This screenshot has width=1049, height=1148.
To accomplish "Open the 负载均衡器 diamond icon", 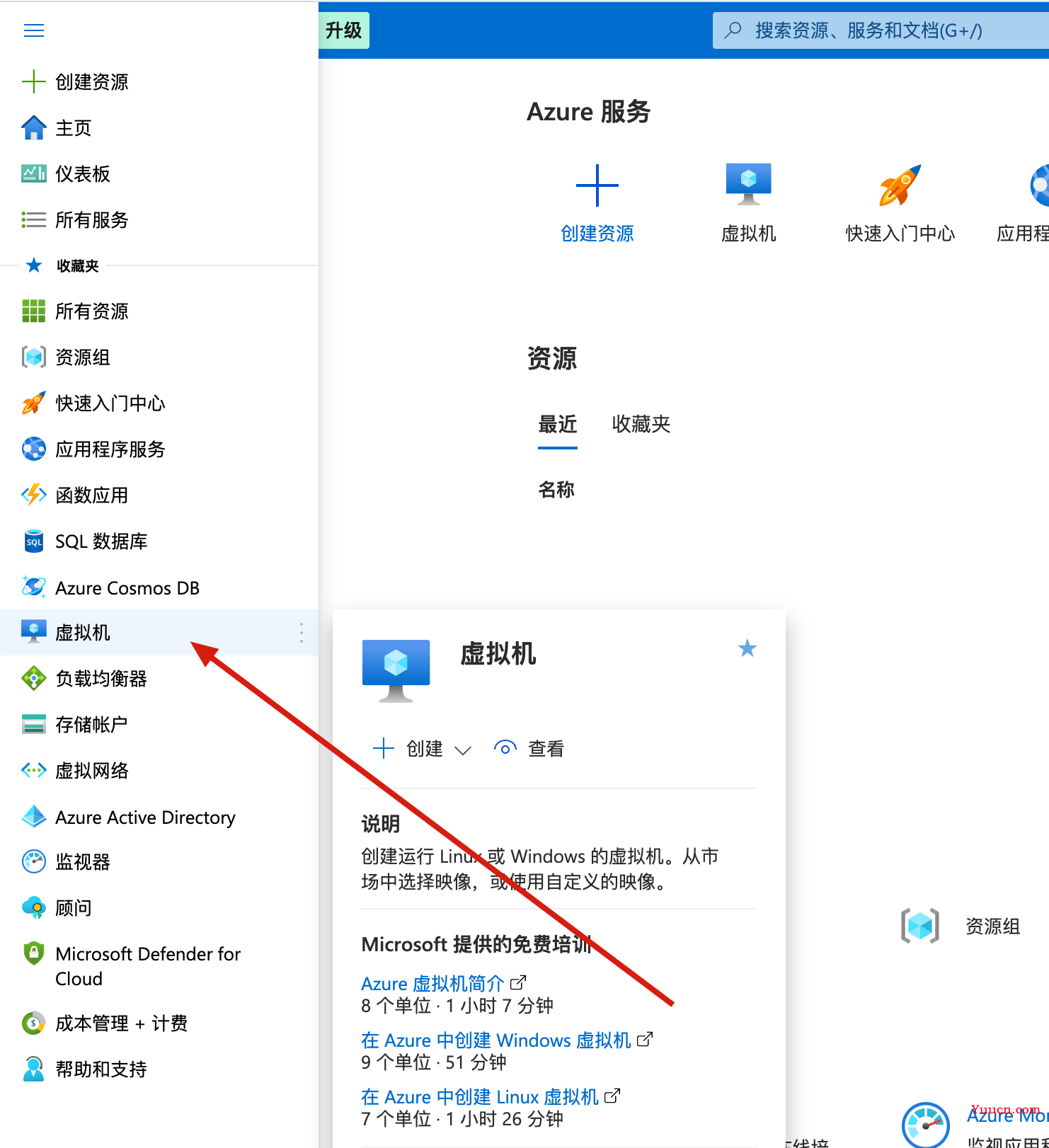I will (x=33, y=678).
